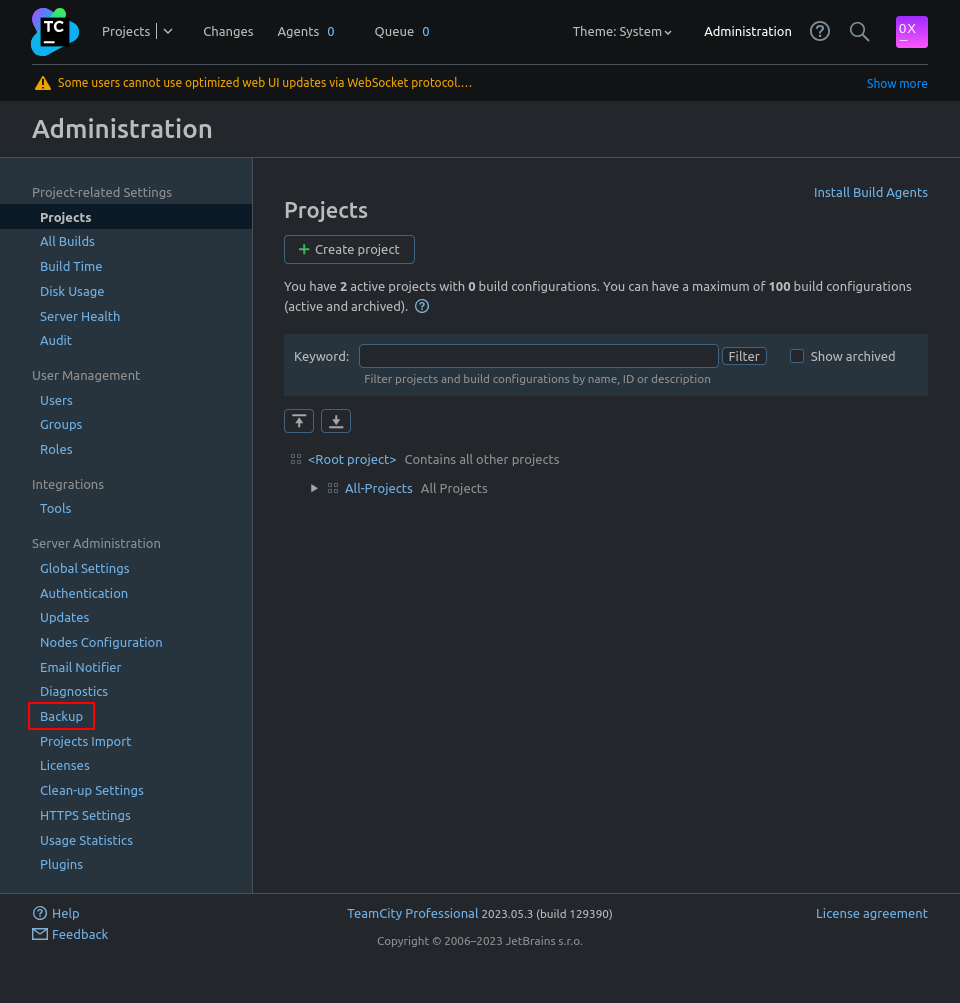Enable the Show archived checkbox
The height and width of the screenshot is (1003, 960).
[x=797, y=356]
